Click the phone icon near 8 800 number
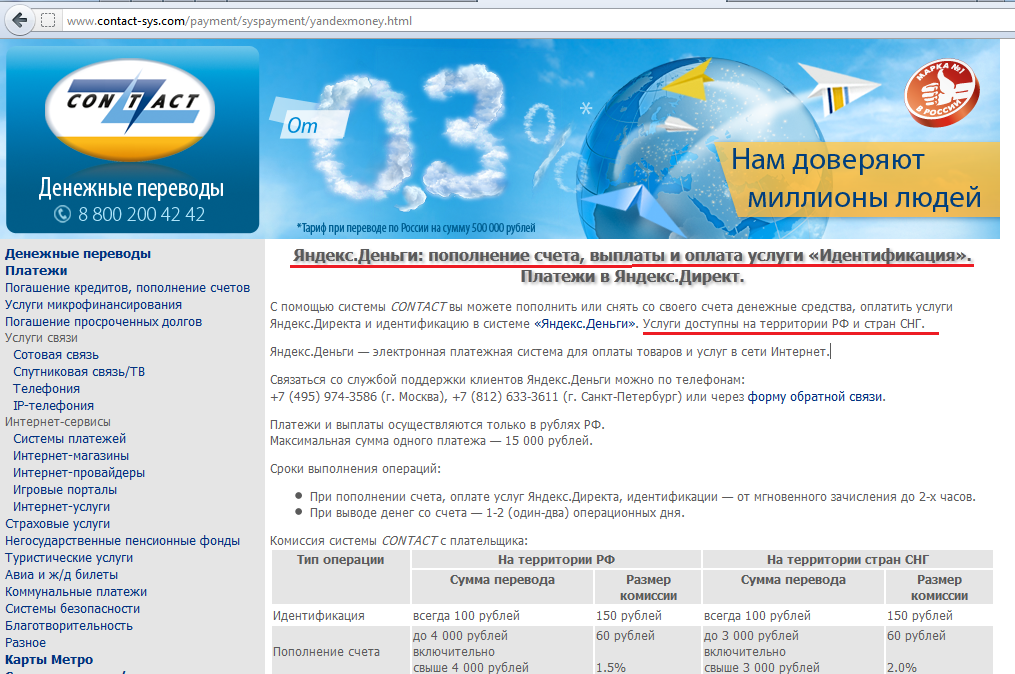 [x=62, y=214]
